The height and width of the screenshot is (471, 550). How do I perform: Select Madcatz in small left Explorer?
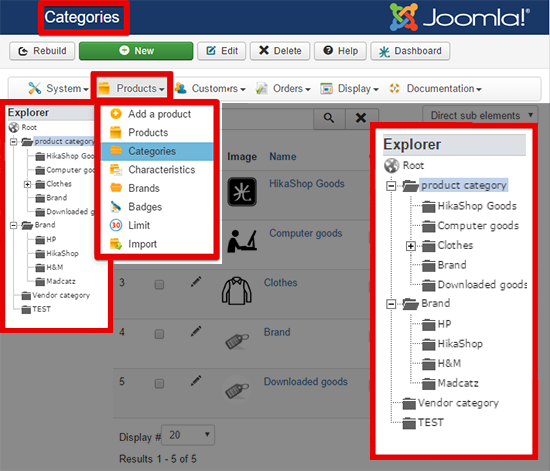click(61, 281)
